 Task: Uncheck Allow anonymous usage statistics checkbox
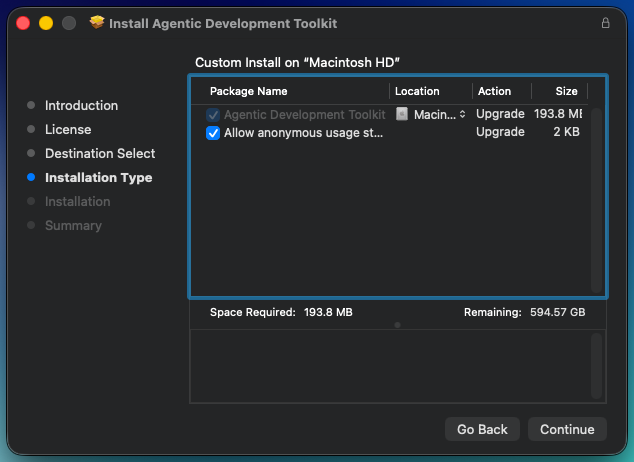(213, 133)
